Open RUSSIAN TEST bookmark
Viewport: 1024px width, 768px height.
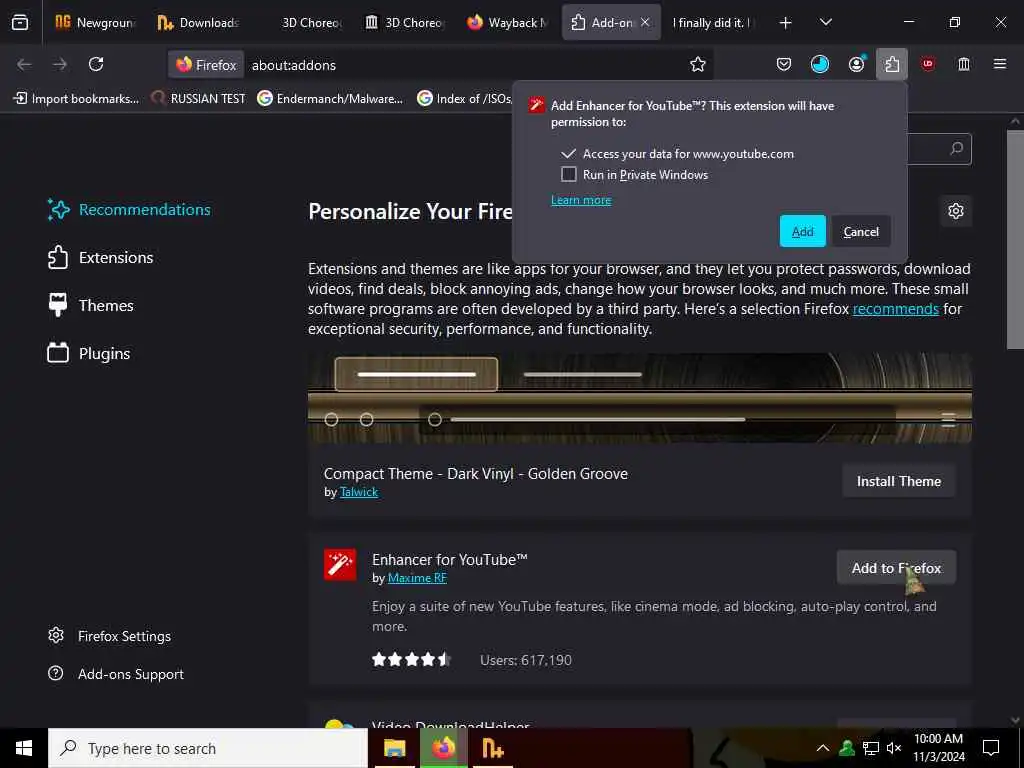pos(198,99)
